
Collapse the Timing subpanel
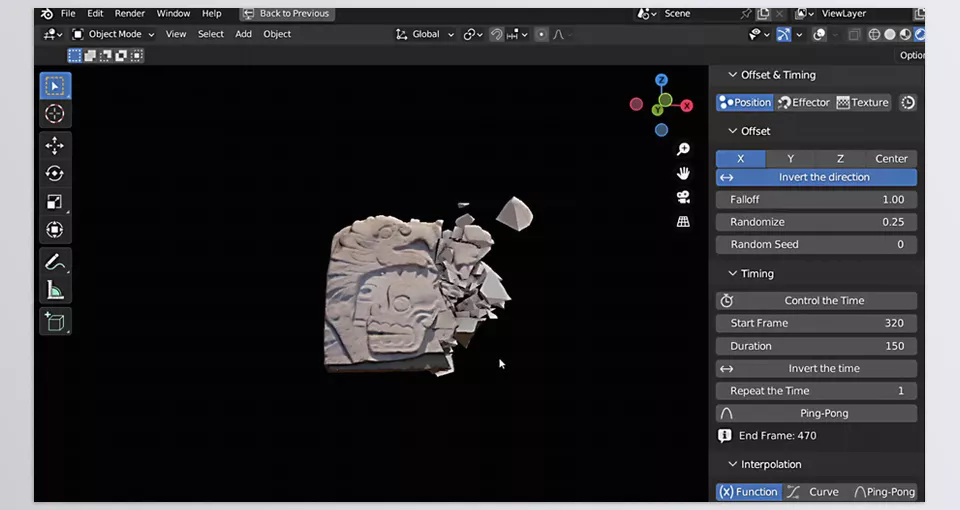732,273
